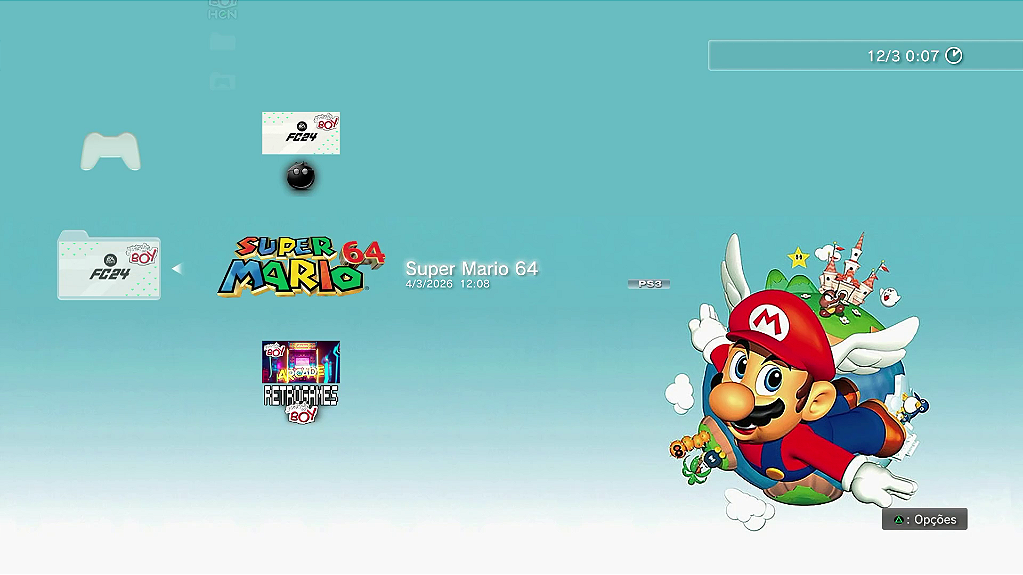The width and height of the screenshot is (1023, 575).
Task: Click the PS3 platform badge
Action: point(649,284)
